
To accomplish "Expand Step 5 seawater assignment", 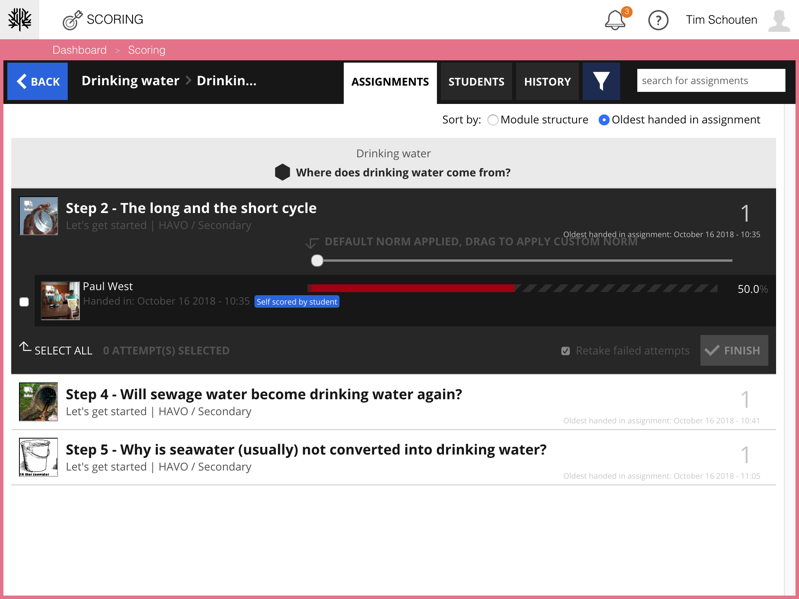I will 306,450.
